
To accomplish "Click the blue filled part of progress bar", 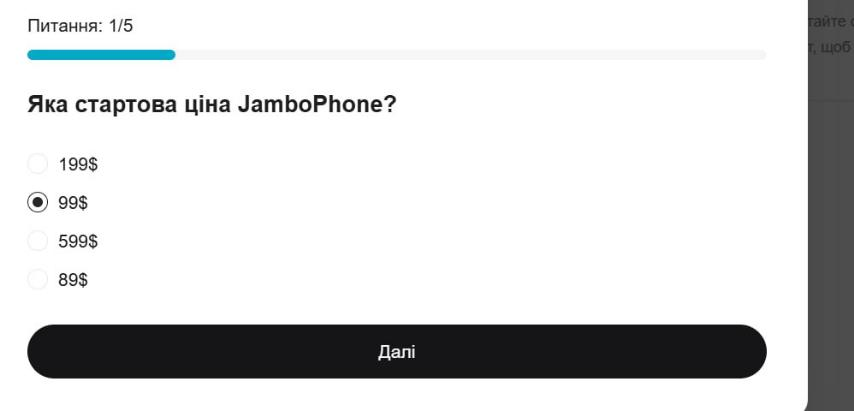I will point(100,55).
